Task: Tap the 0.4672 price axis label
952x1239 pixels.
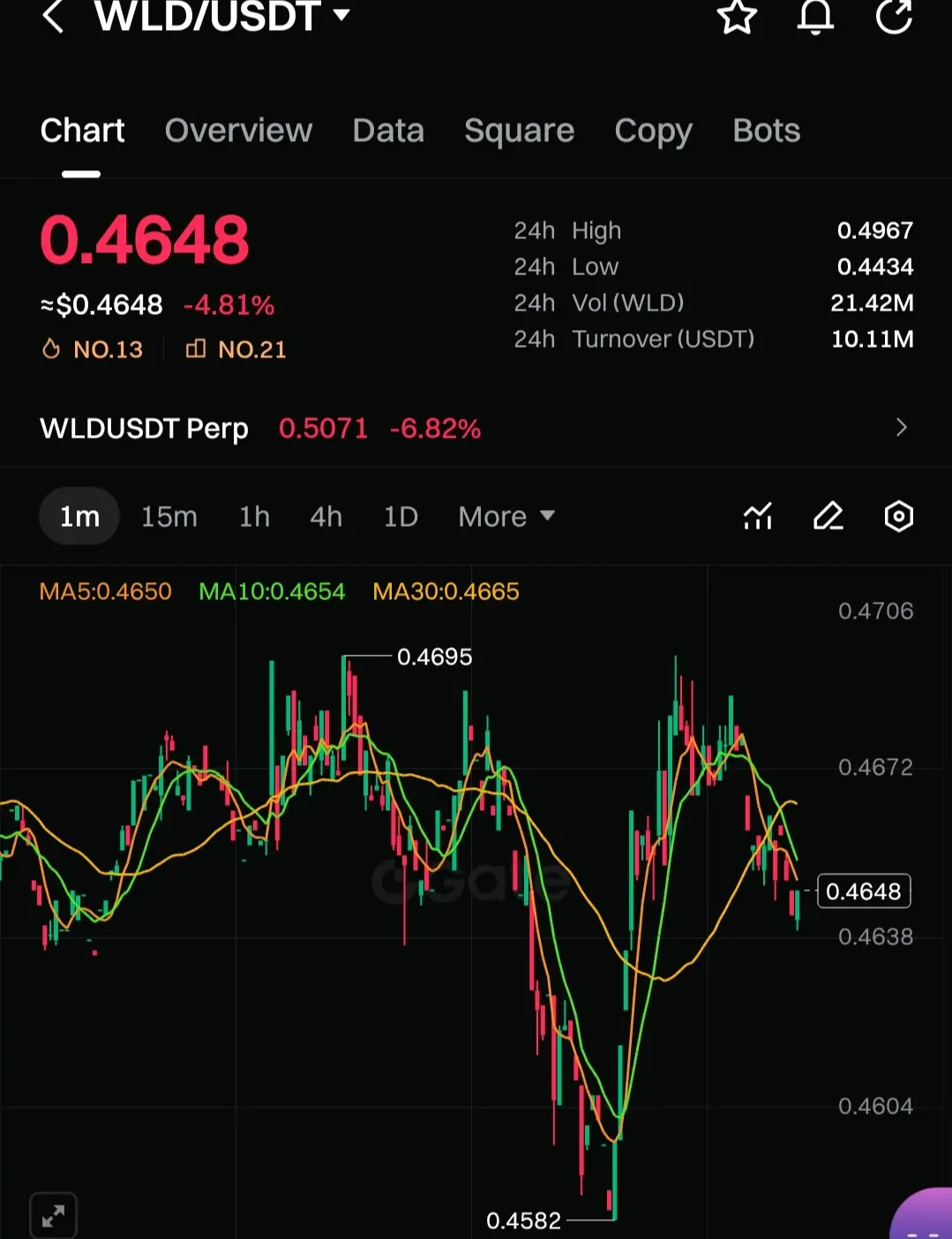Action: coord(875,767)
